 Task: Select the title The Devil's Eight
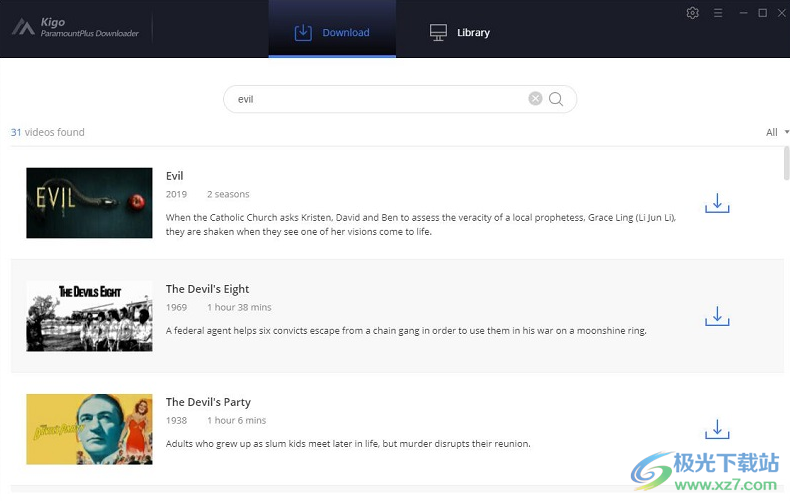click(x=207, y=289)
